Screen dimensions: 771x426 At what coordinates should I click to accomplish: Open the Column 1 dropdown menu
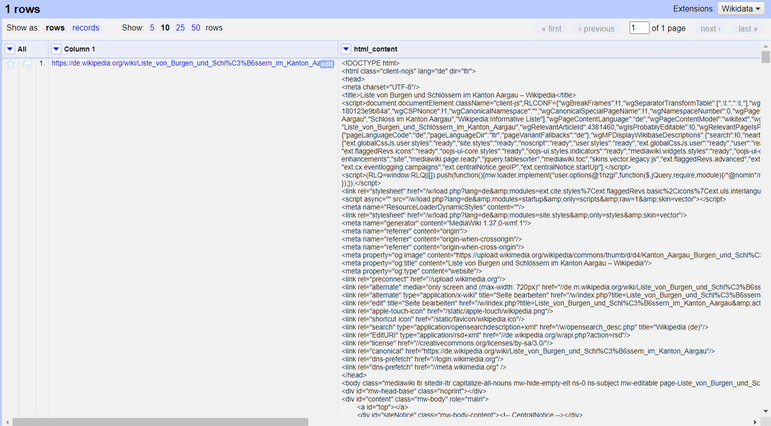[x=56, y=48]
